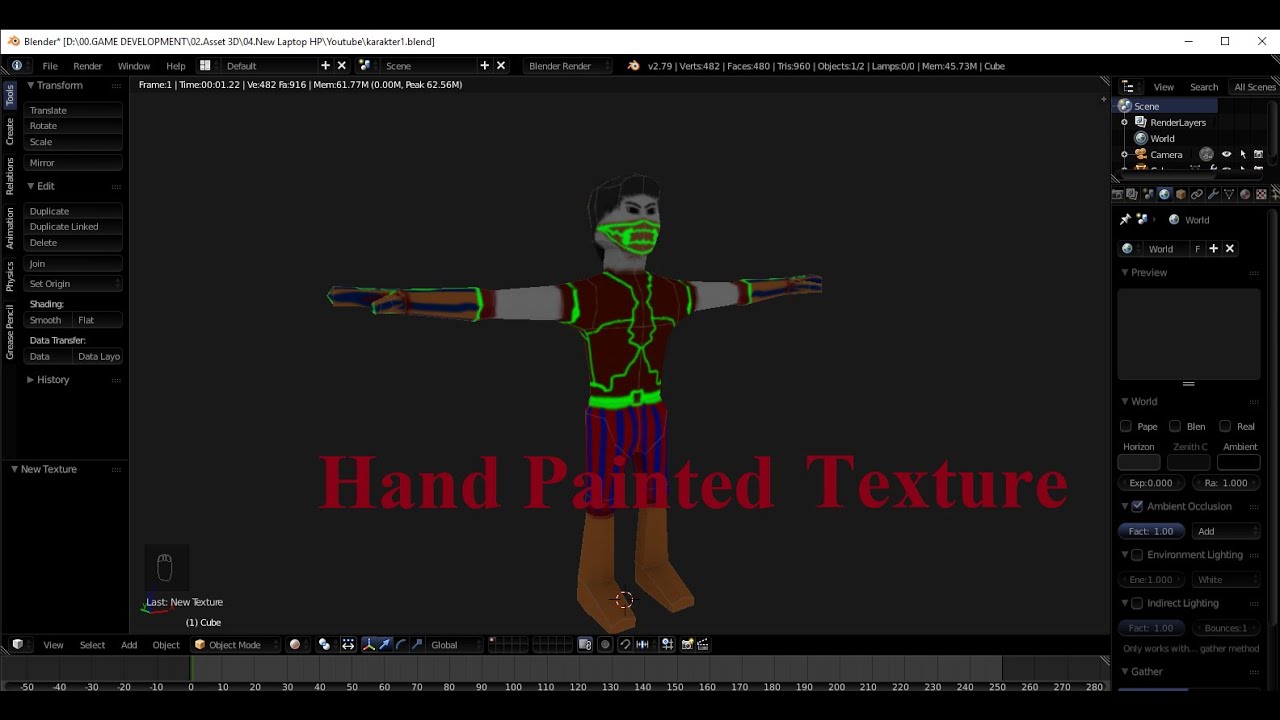
Task: Click the Mirror button
Action: 73,163
